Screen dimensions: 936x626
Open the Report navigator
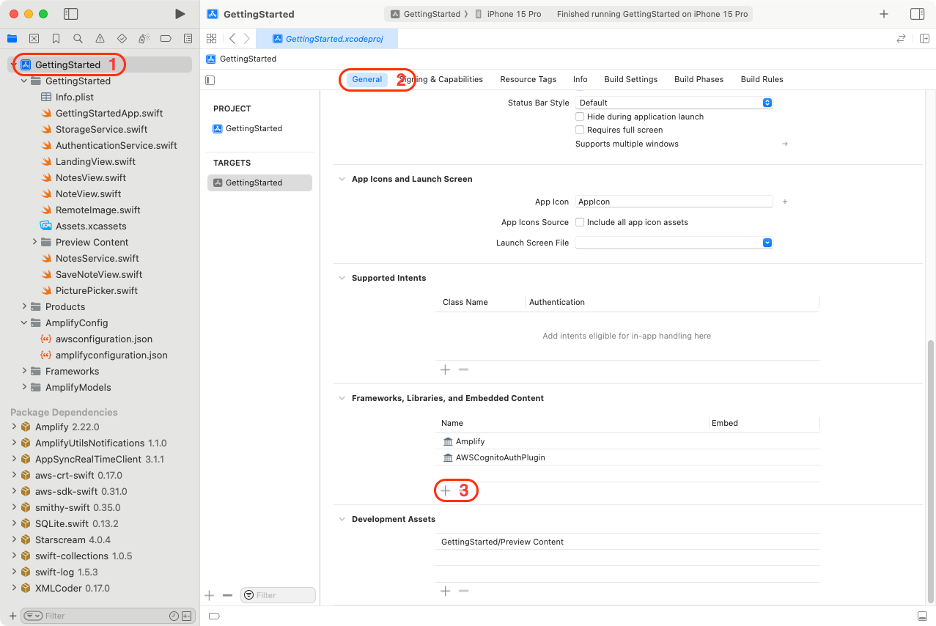click(187, 39)
